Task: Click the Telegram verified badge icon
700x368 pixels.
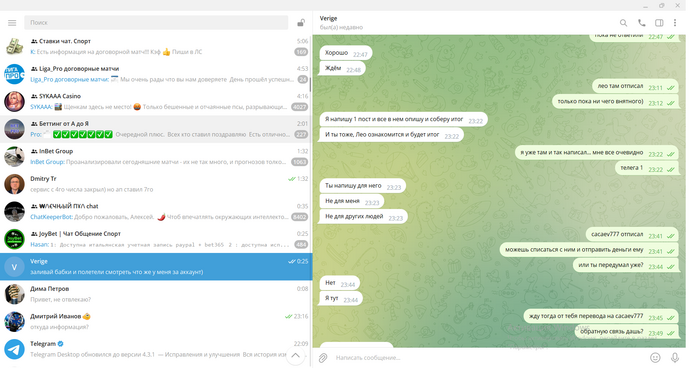Action: [x=61, y=344]
